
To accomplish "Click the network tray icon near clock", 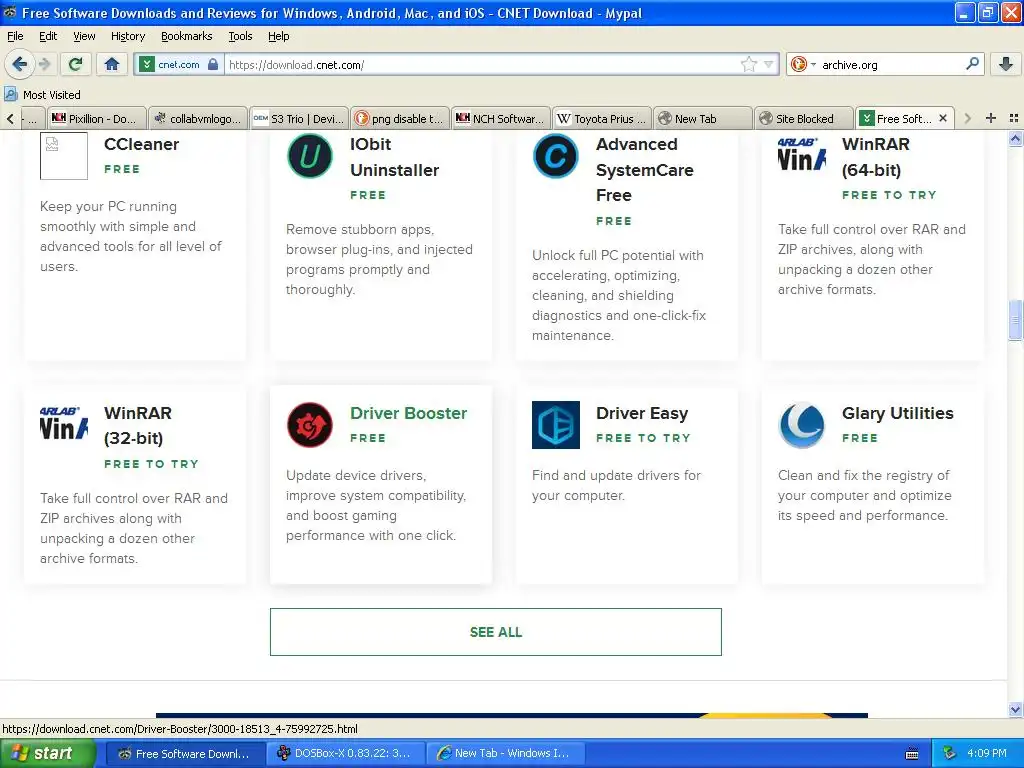I will [x=950, y=753].
